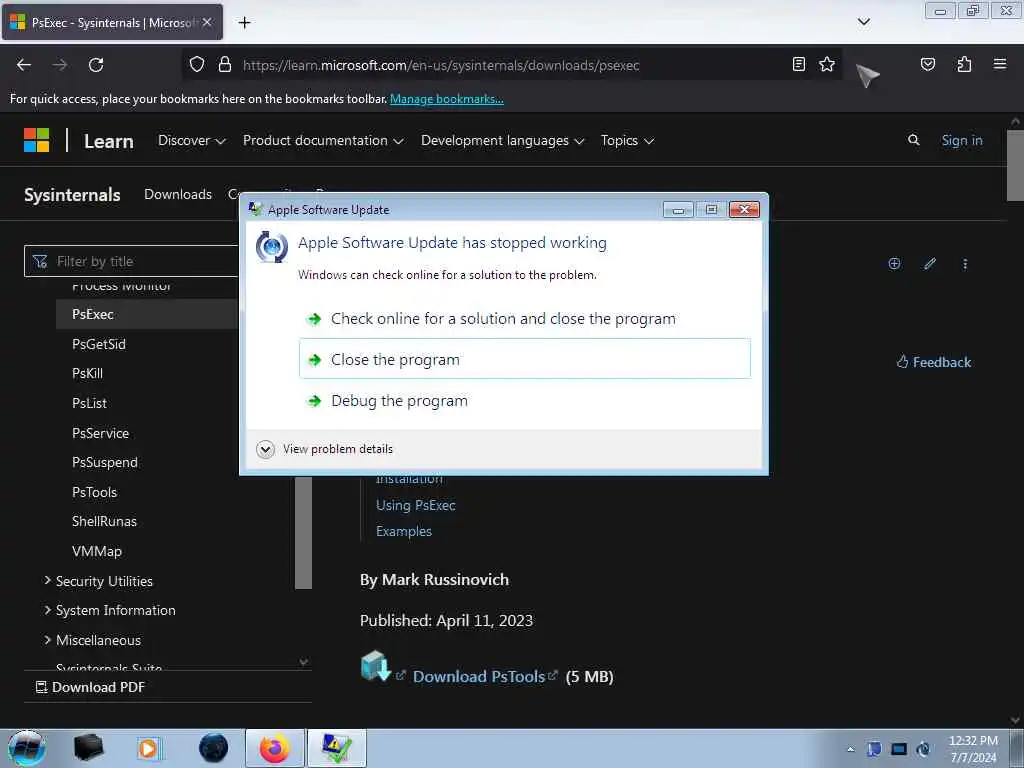
Task: Open the search magnifier on Learn header
Action: tap(914, 140)
